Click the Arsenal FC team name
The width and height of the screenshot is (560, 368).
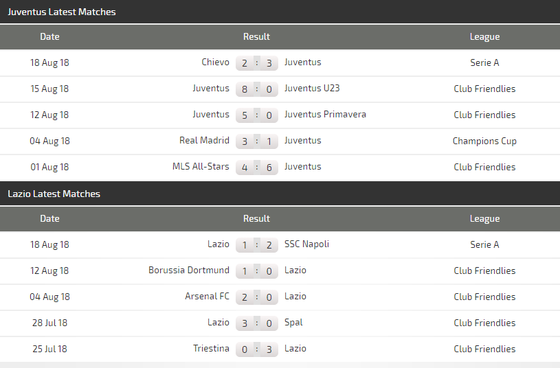pyautogui.click(x=207, y=296)
